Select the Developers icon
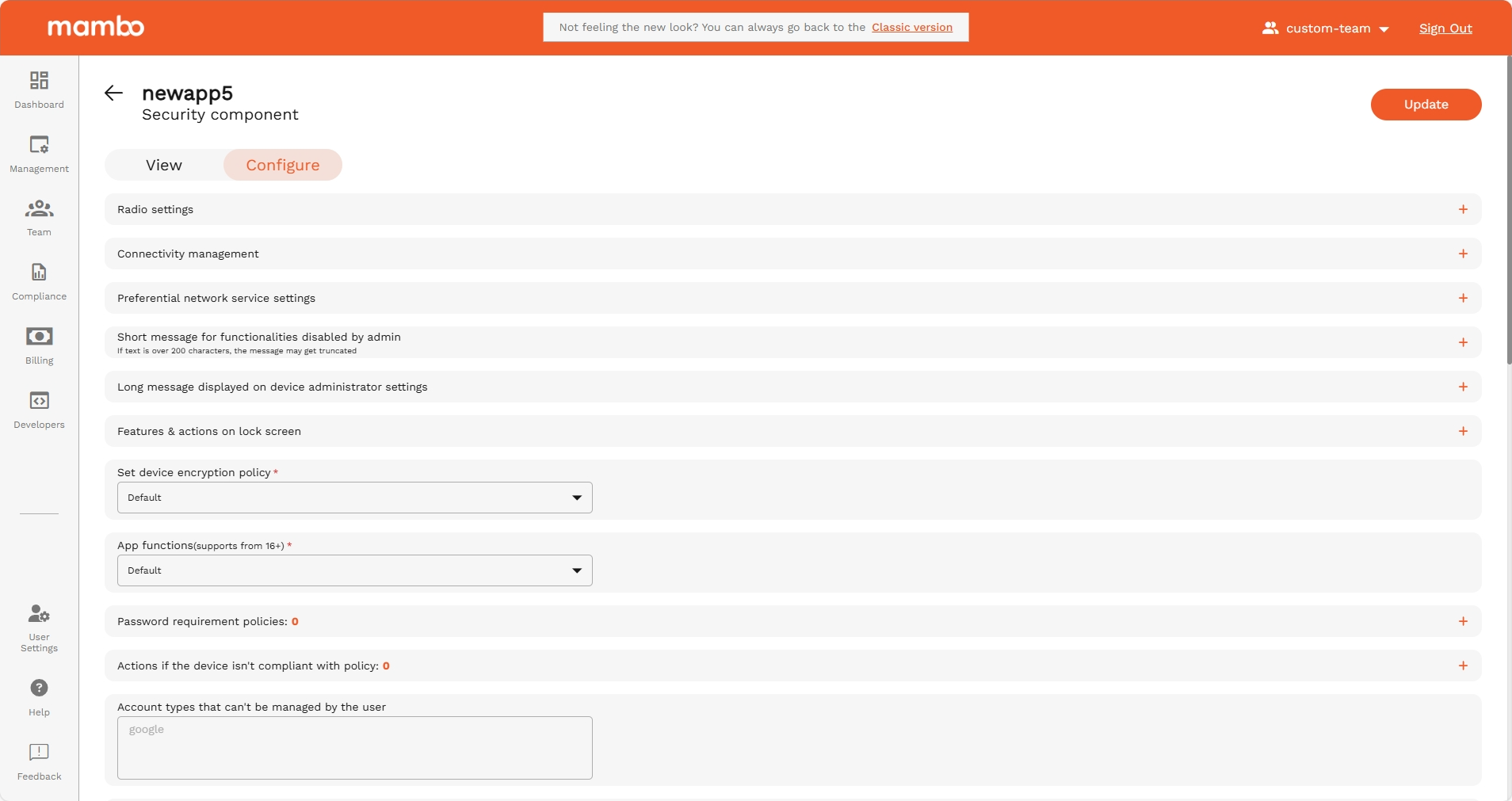Viewport: 1512px width, 801px height. click(x=39, y=408)
